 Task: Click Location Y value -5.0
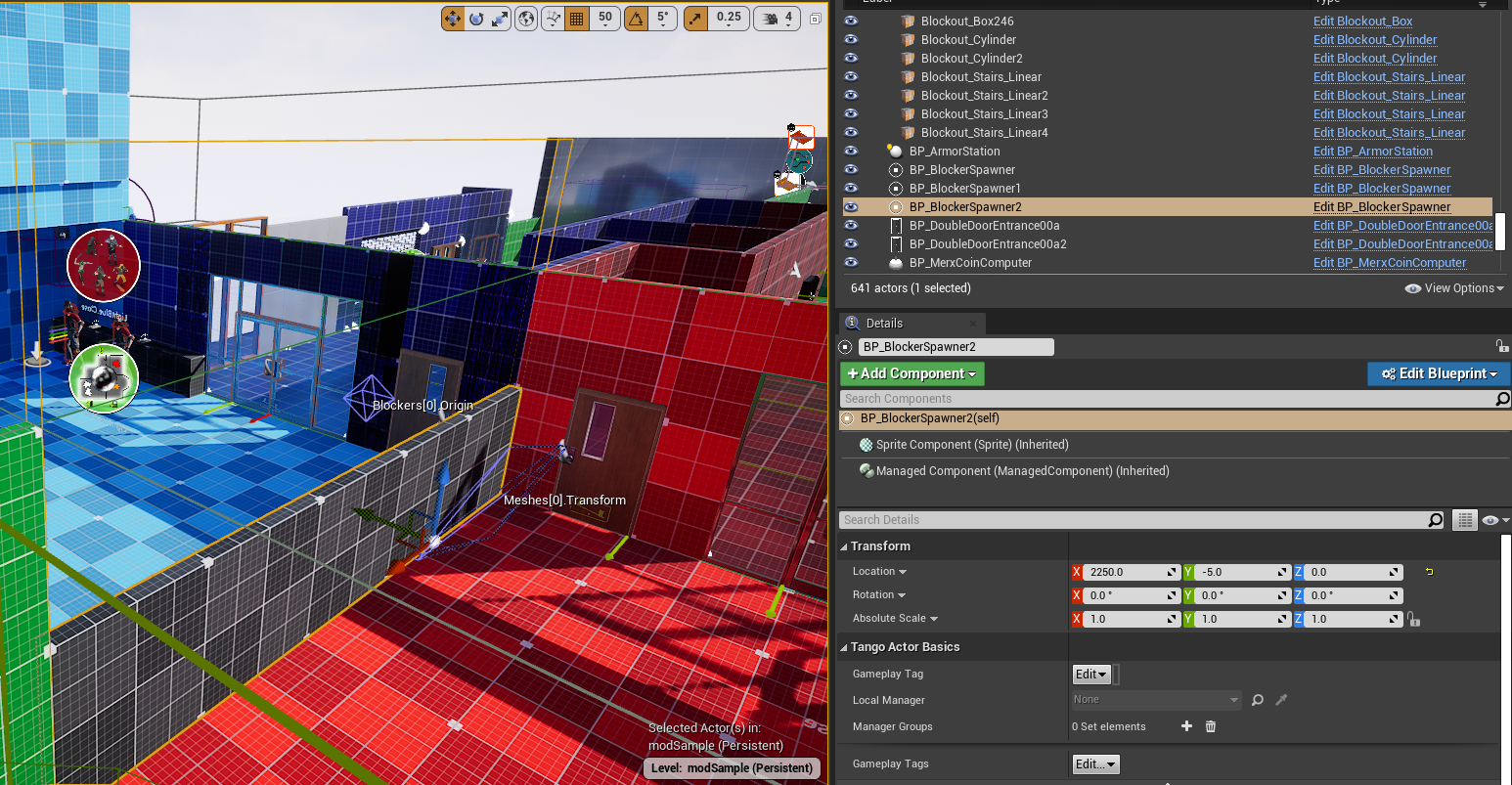pos(1243,572)
